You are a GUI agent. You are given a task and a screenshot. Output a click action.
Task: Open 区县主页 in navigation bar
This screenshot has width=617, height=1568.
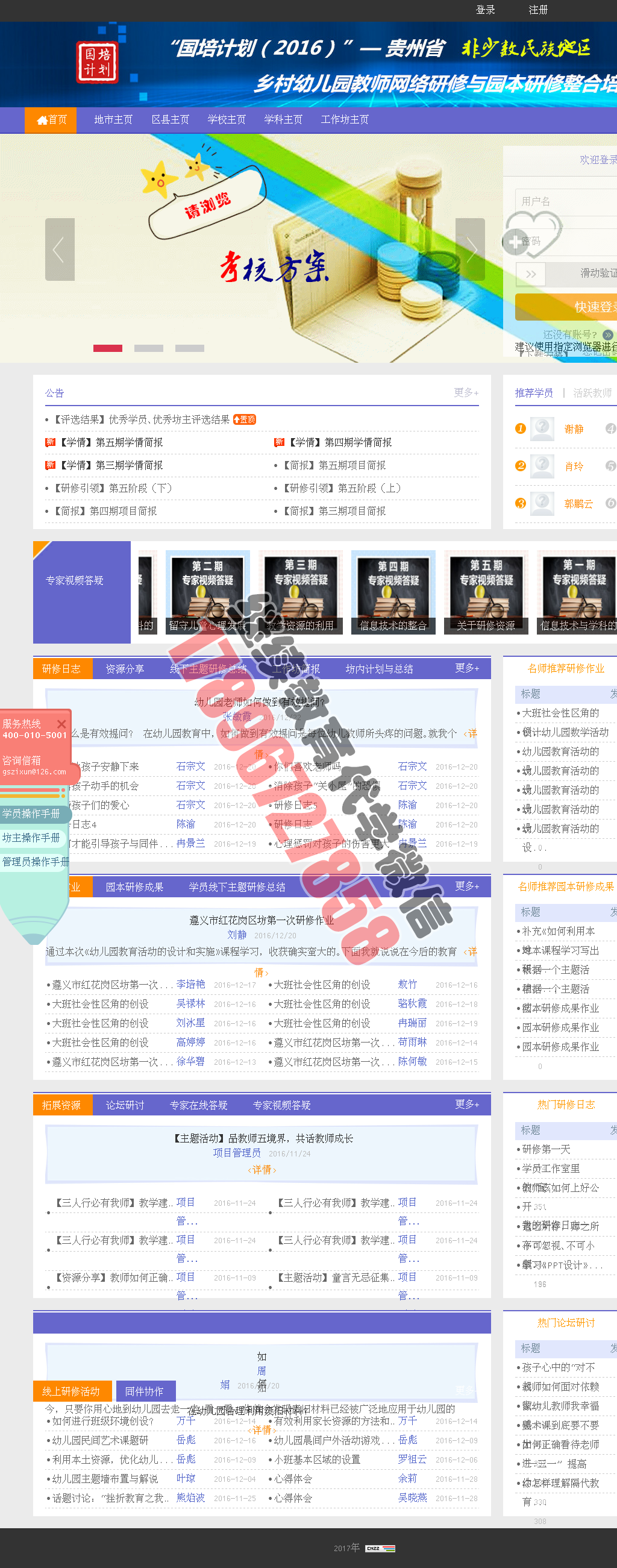(171, 120)
